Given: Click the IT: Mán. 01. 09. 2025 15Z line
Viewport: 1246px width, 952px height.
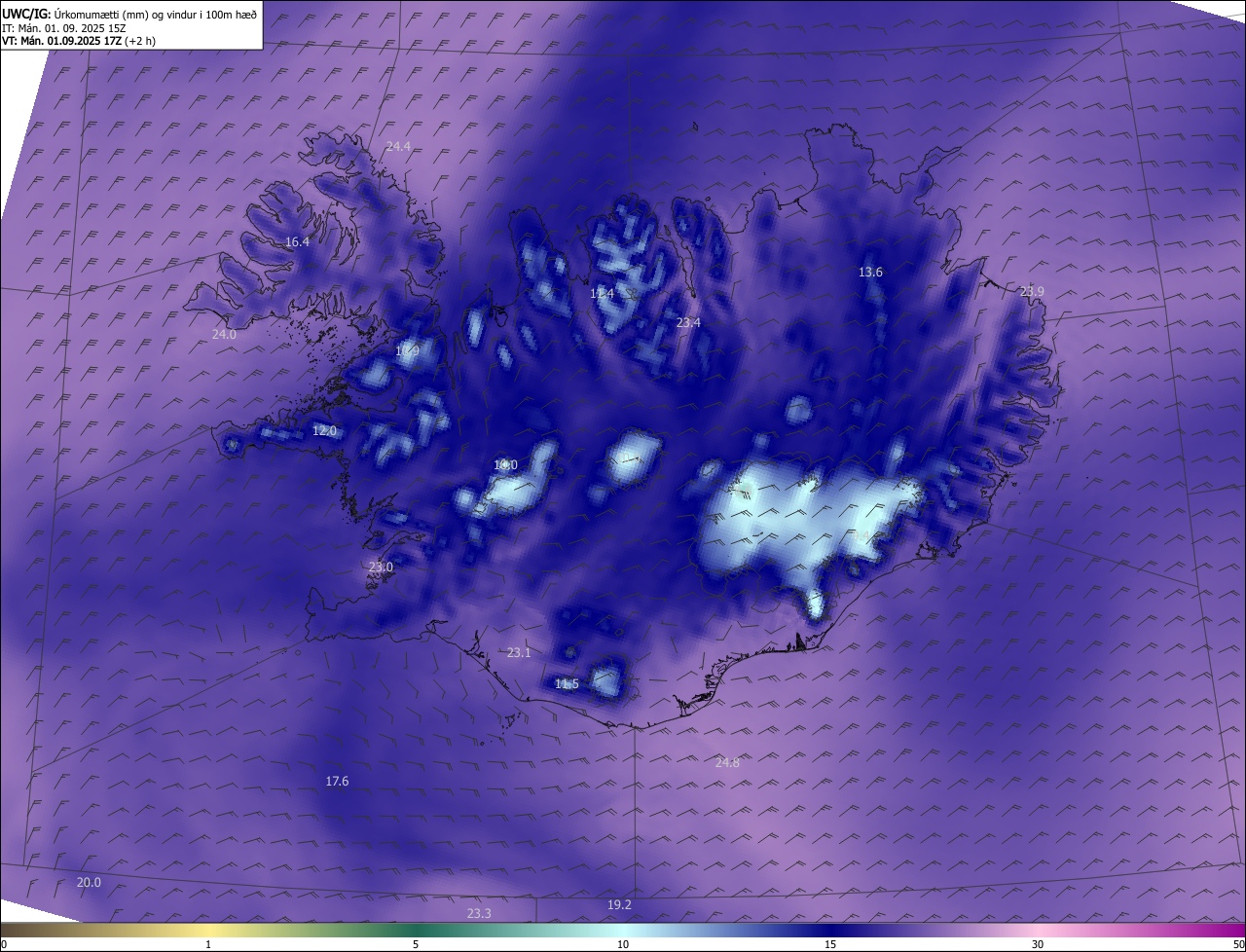Looking at the screenshot, I should tap(64, 27).
